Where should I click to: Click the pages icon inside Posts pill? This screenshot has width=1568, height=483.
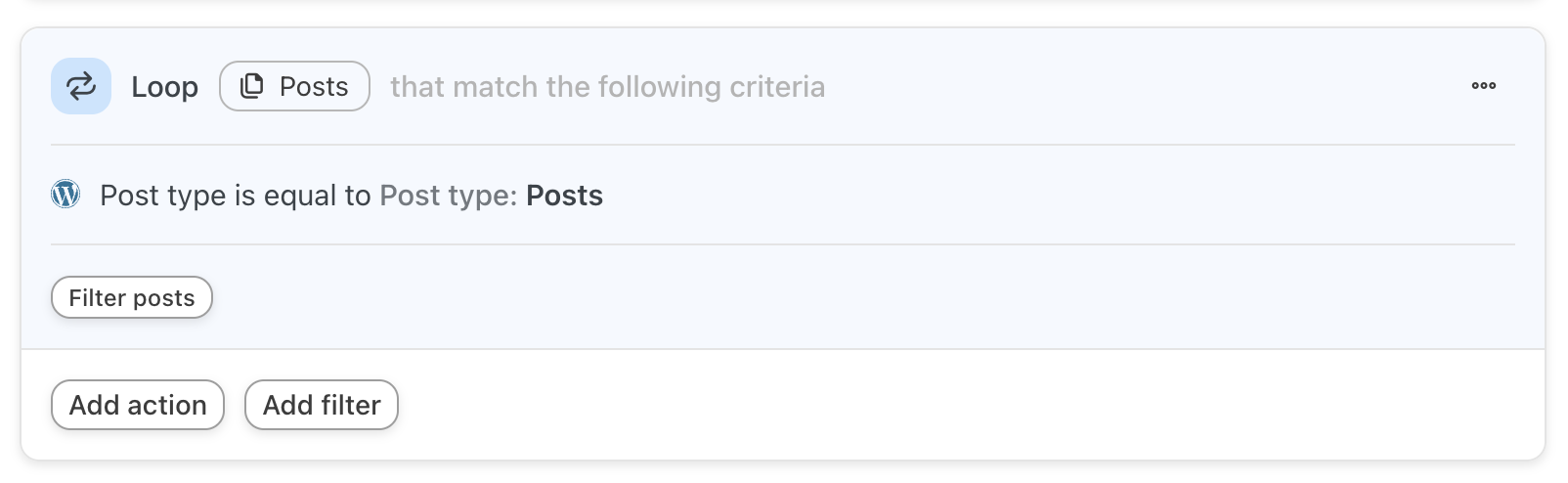tap(252, 86)
